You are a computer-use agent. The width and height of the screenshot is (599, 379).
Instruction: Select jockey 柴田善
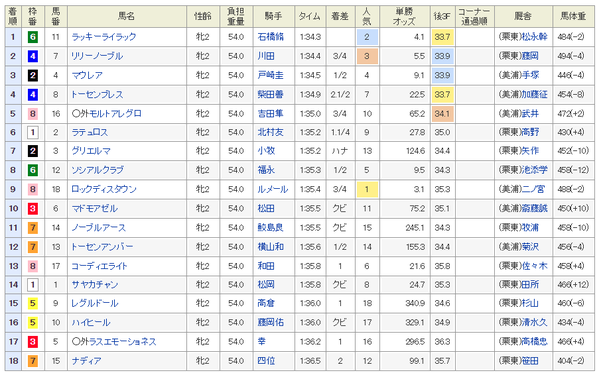point(270,94)
